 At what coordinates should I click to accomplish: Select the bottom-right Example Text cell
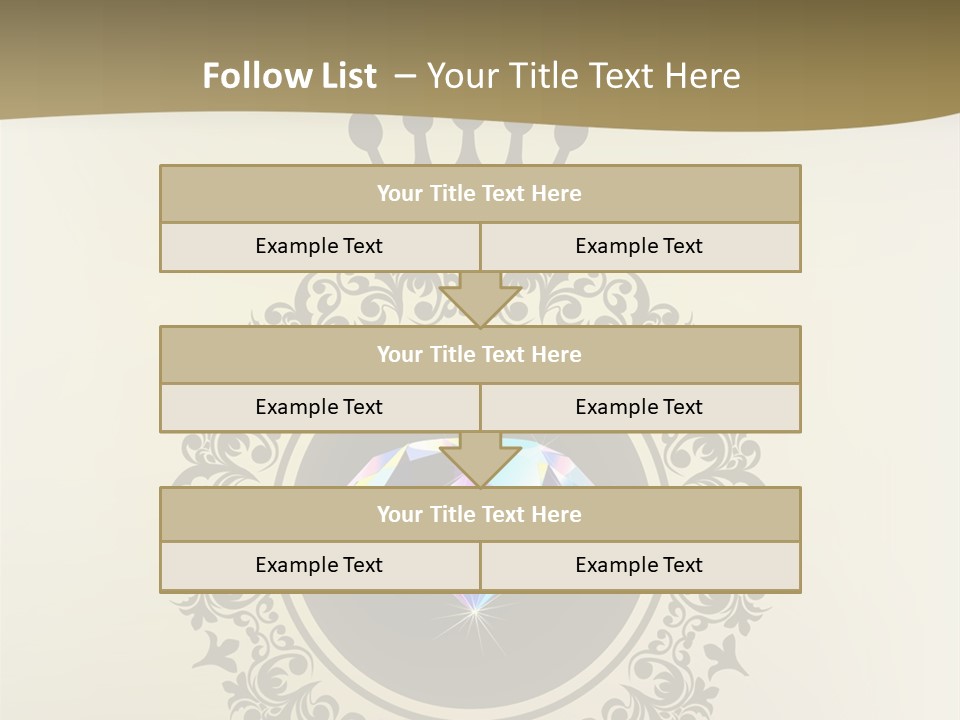click(640, 565)
